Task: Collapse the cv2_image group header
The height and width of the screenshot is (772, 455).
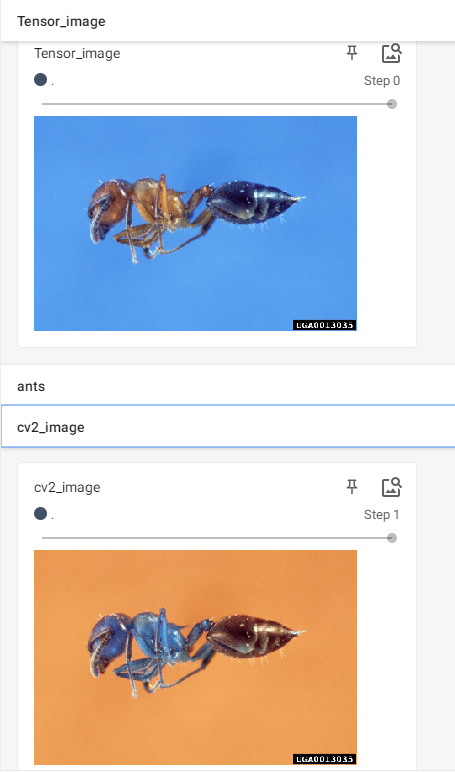Action: (228, 427)
